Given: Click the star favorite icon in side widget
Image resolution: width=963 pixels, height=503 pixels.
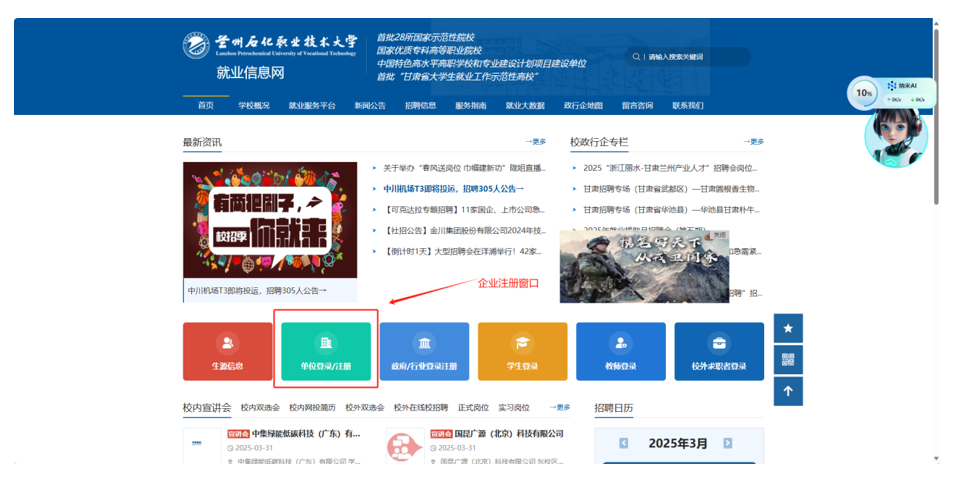Looking at the screenshot, I should pos(788,328).
